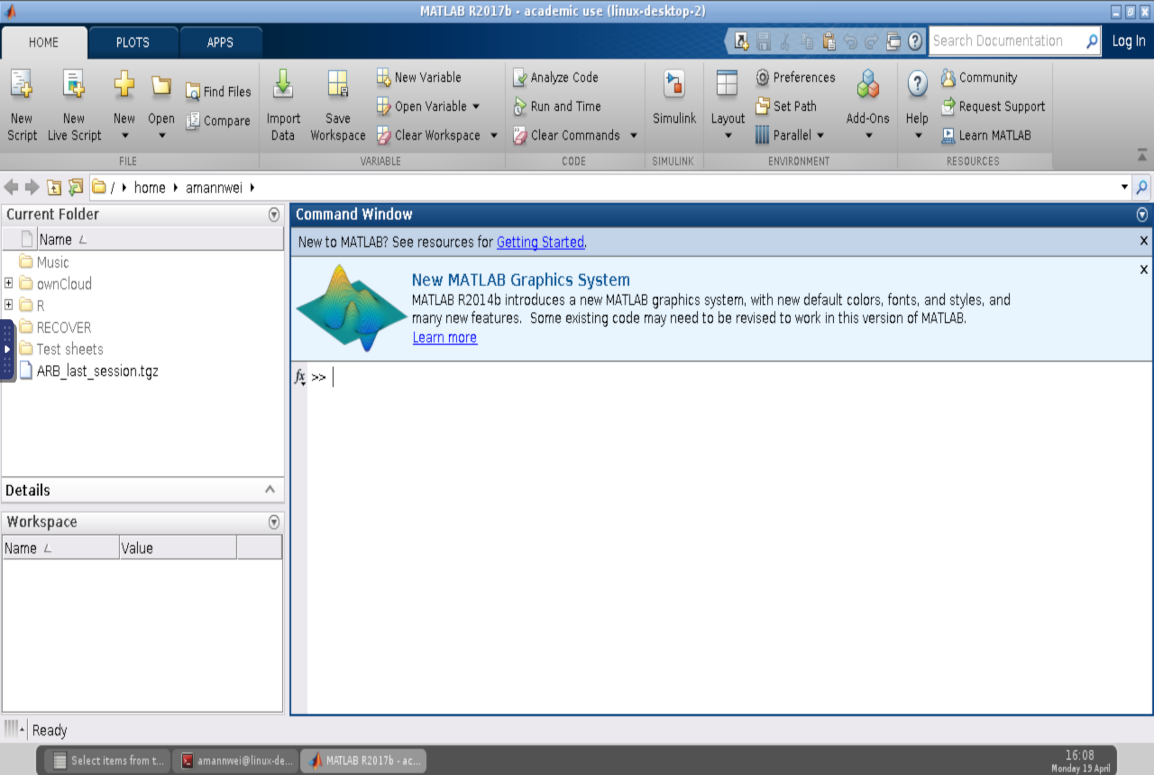Open the Clear Workspace dropdown arrow
The width and height of the screenshot is (1154, 775).
click(x=494, y=136)
